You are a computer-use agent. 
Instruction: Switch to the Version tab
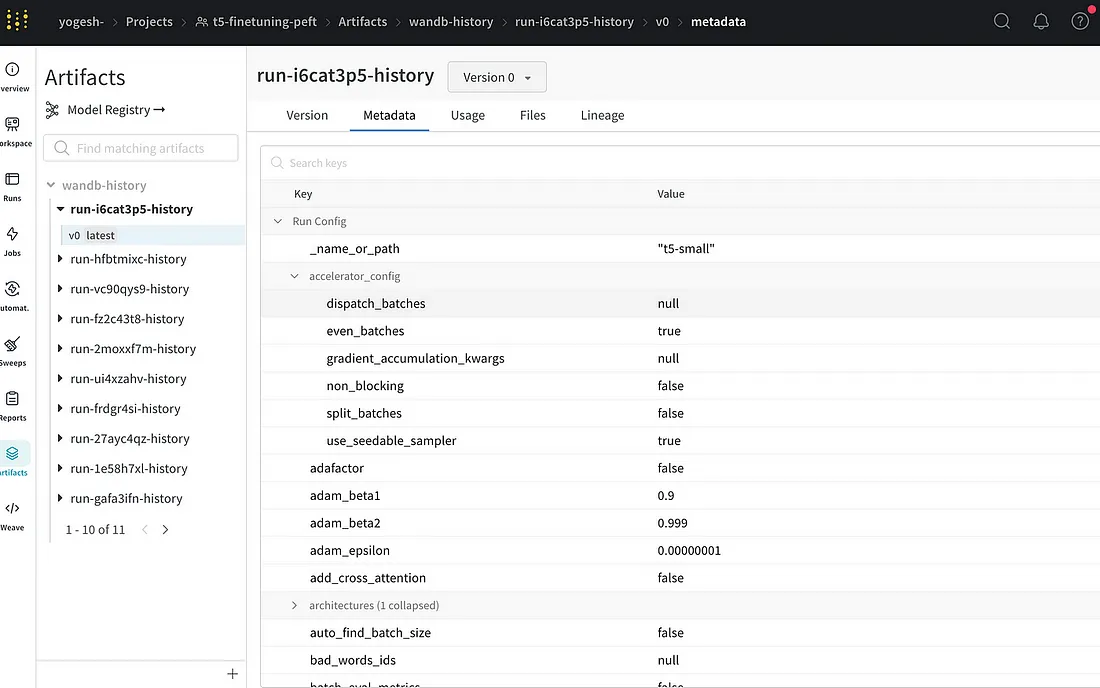[307, 115]
